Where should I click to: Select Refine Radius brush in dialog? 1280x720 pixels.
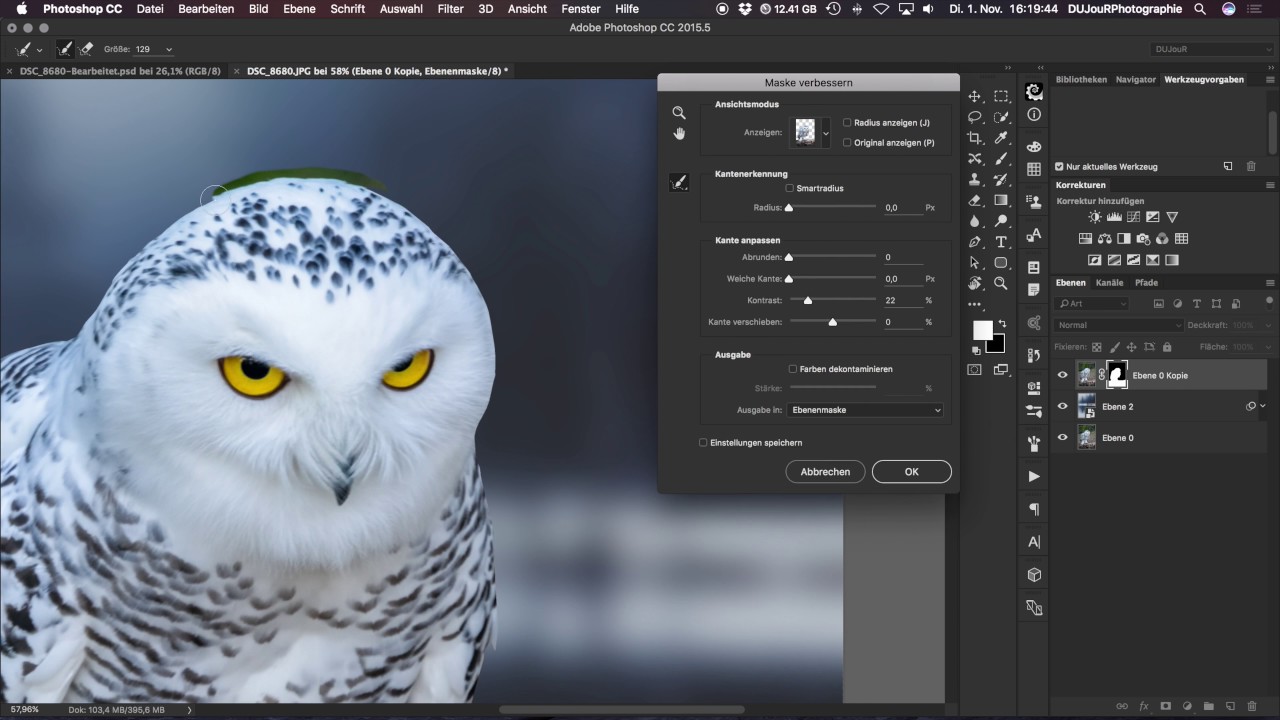pyautogui.click(x=679, y=182)
